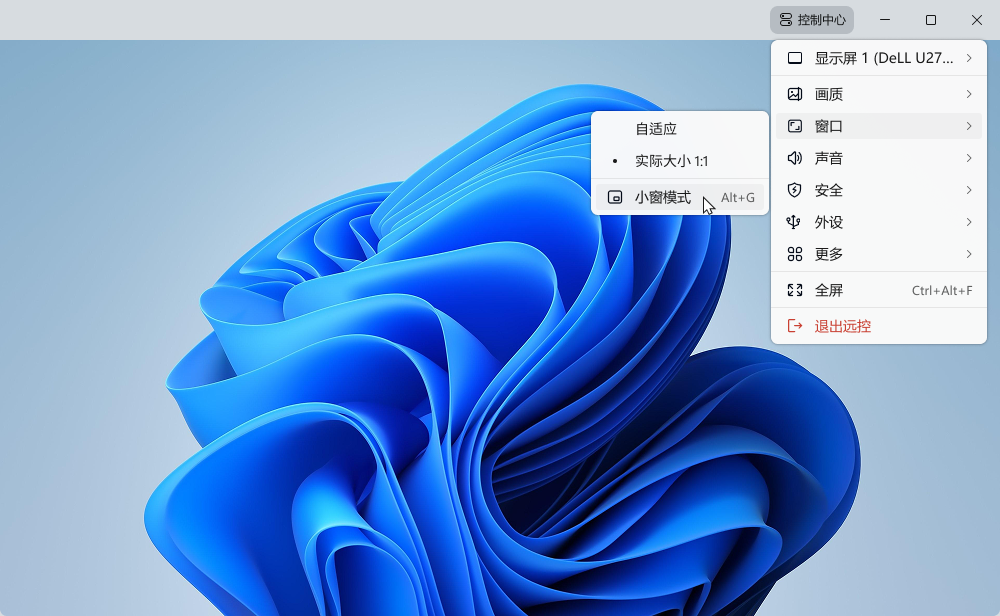Click the 声音 speaker icon
This screenshot has width=1000, height=616.
(795, 158)
